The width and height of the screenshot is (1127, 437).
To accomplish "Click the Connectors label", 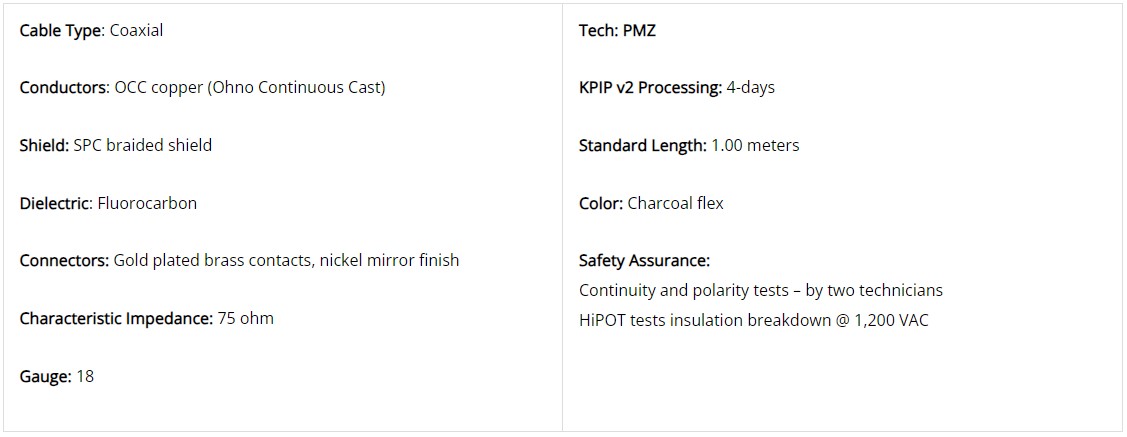I will 64,260.
